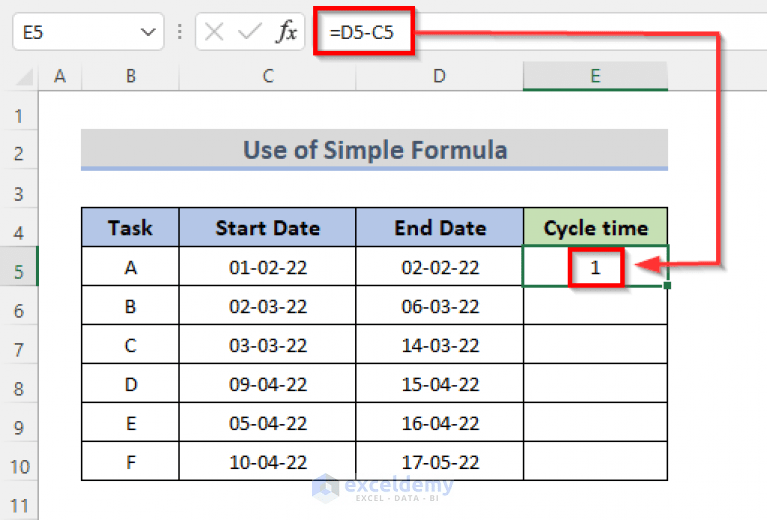Select the 'End Date' header cell
Viewport: 767px width, 520px height.
coord(440,227)
